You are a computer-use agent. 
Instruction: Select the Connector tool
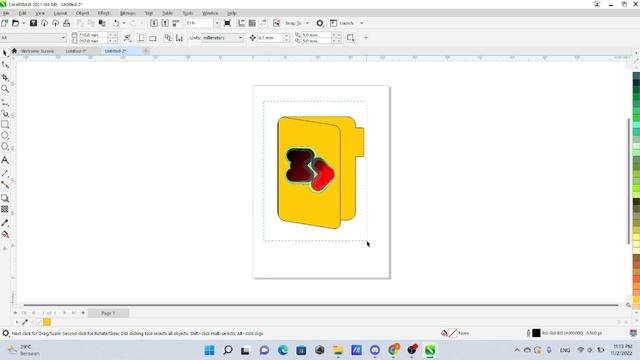pyautogui.click(x=5, y=185)
